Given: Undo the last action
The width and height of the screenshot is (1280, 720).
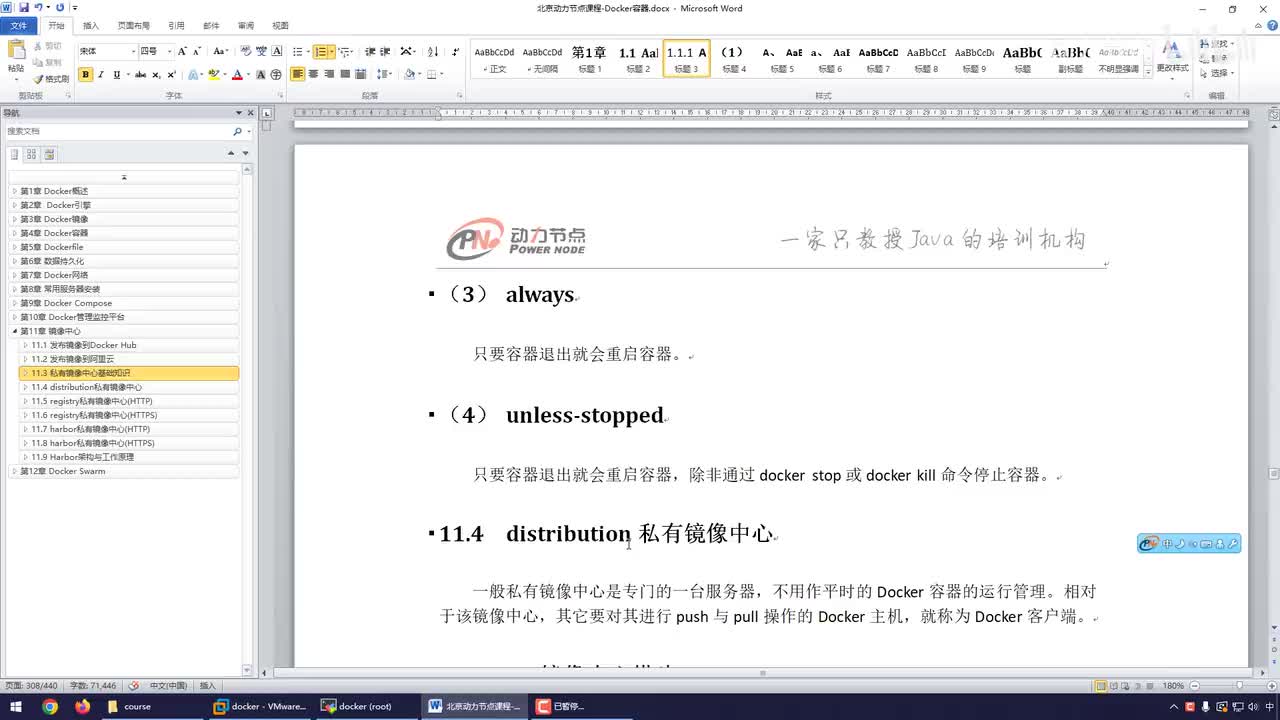Looking at the screenshot, I should click(x=38, y=8).
